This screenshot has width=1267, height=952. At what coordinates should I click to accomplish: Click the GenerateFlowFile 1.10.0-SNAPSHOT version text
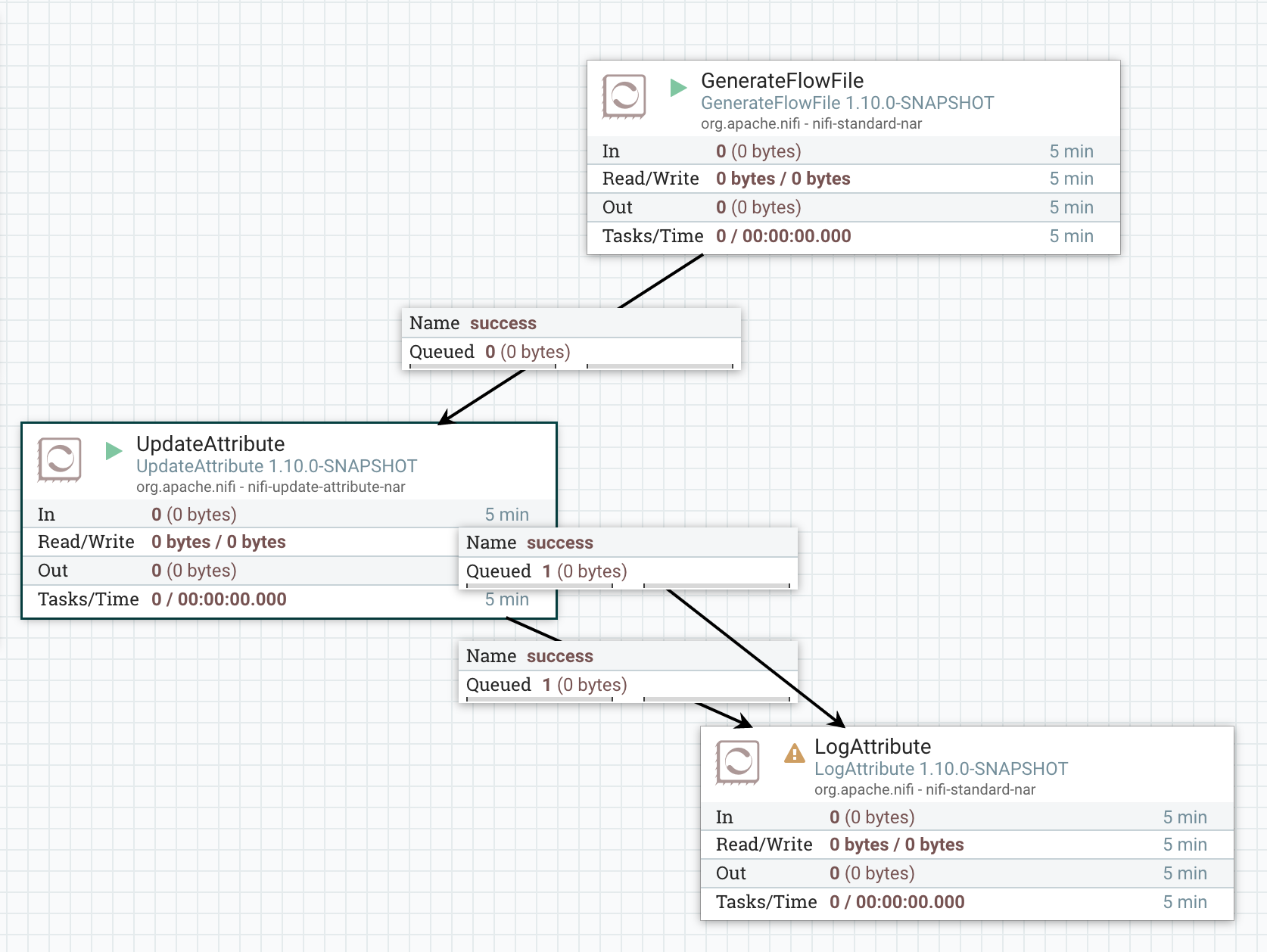(847, 103)
